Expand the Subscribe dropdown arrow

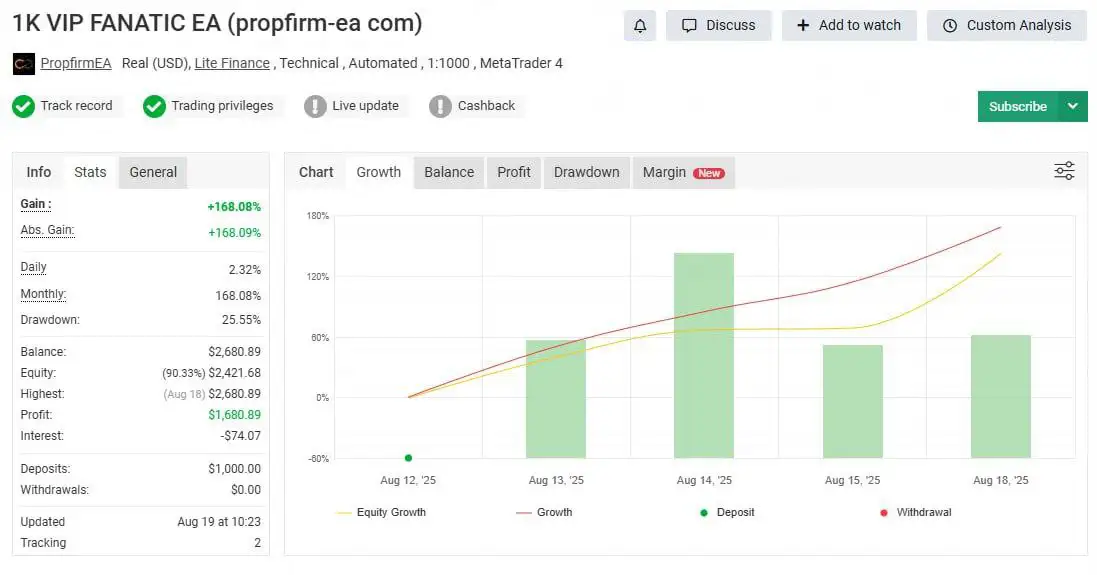click(1073, 106)
